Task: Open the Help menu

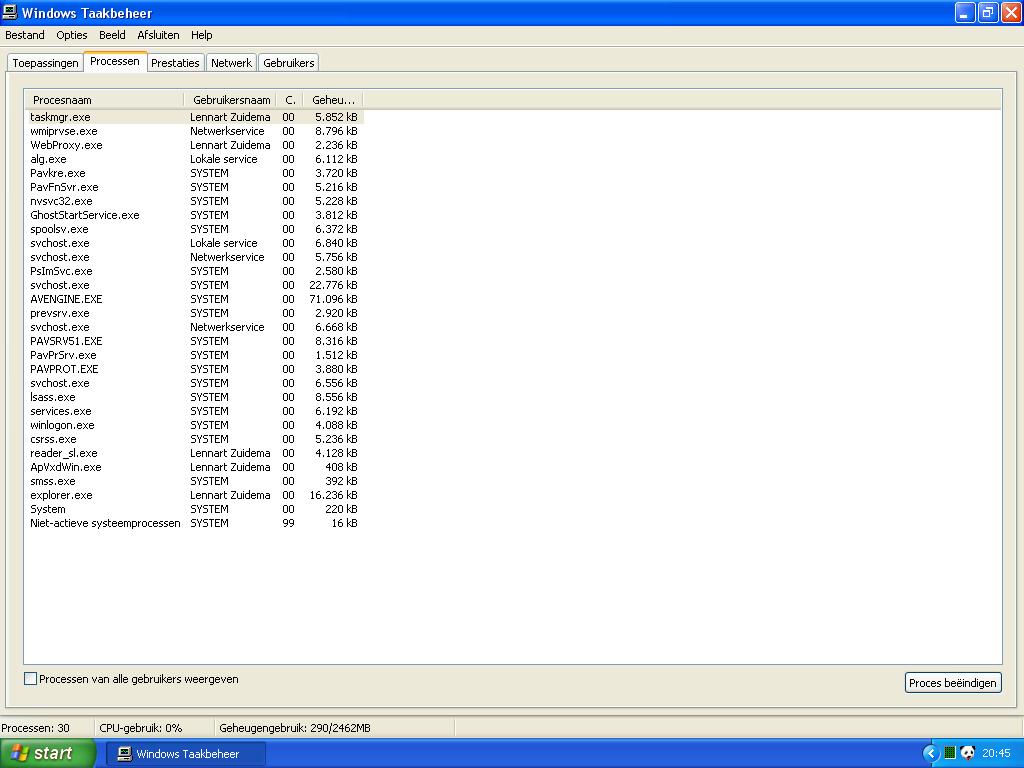Action: [x=201, y=35]
